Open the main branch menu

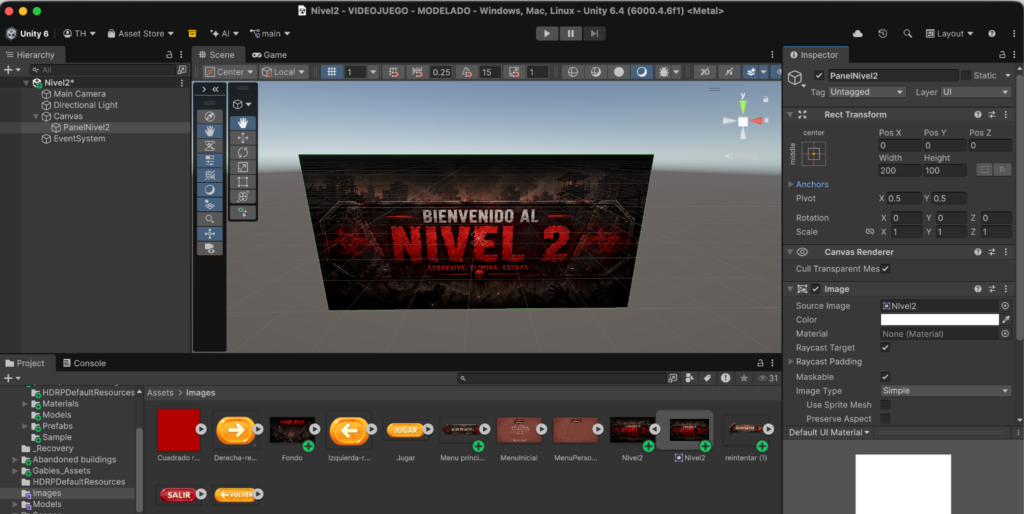click(x=270, y=33)
